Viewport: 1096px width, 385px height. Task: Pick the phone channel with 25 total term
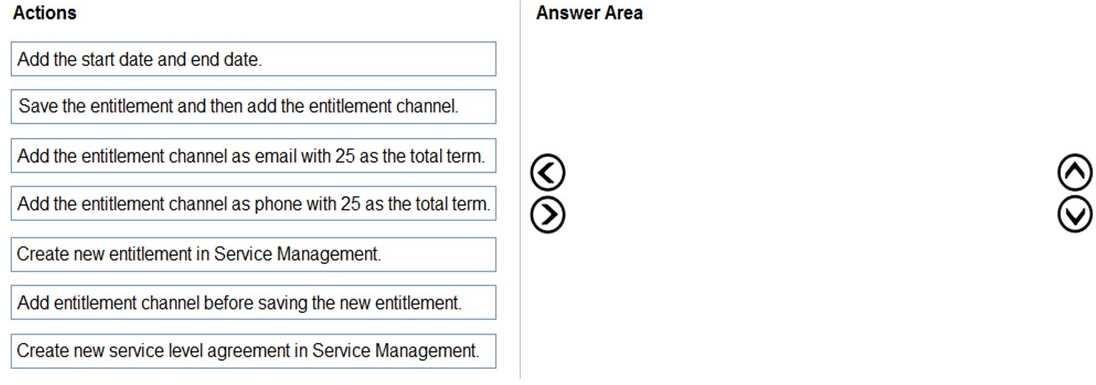coord(253,203)
